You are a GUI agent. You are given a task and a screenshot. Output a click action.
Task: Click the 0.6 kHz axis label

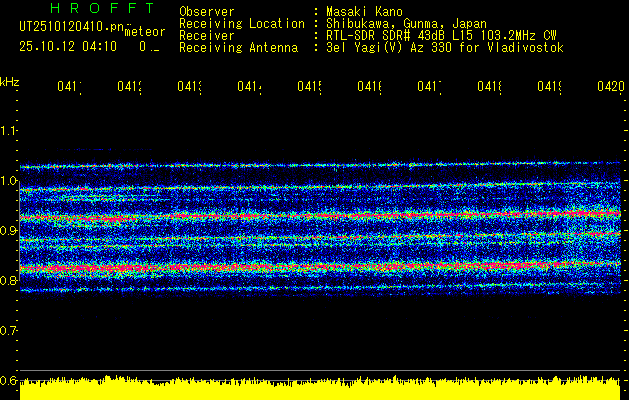click(9, 380)
